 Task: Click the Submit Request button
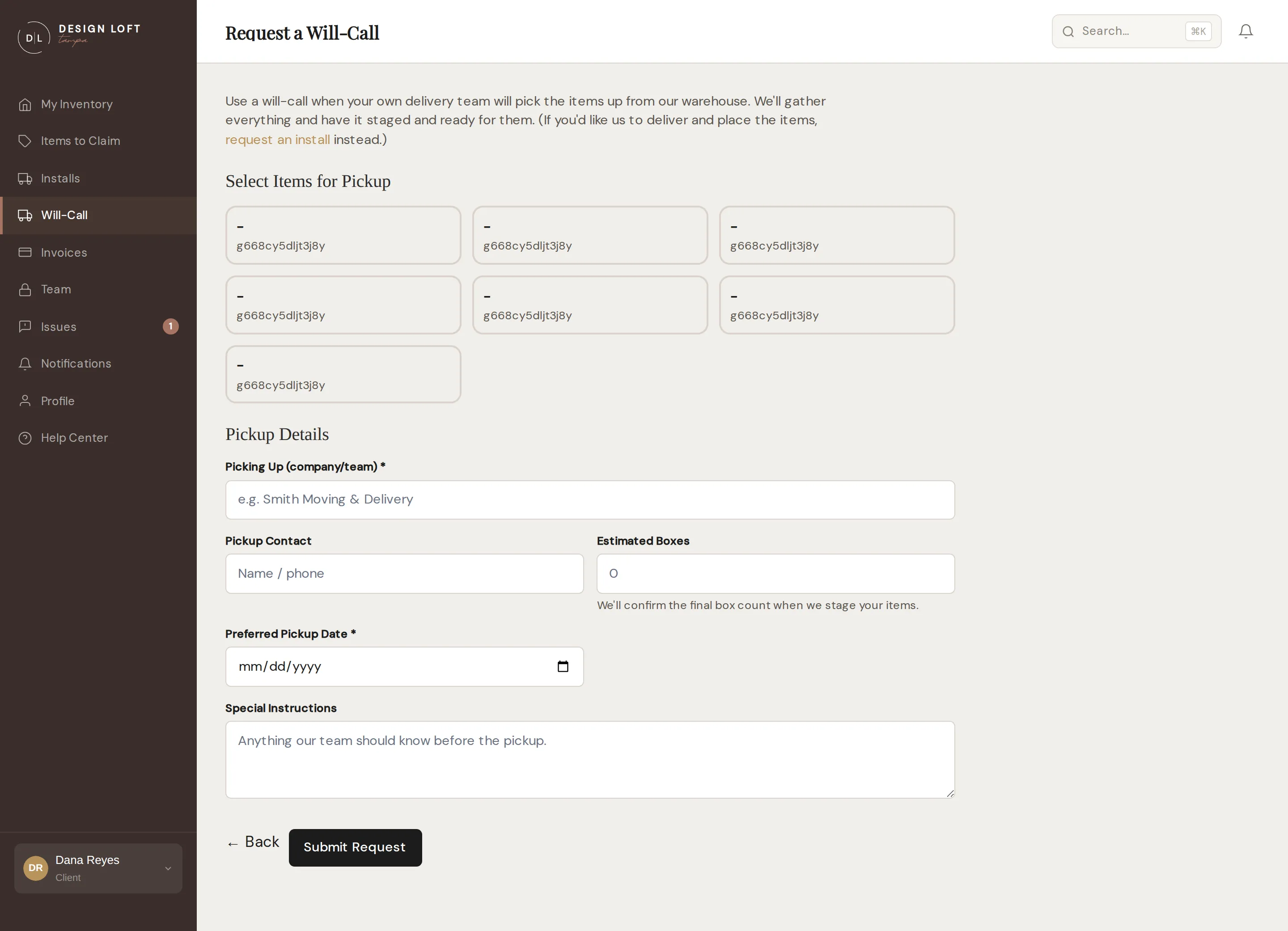click(x=355, y=847)
